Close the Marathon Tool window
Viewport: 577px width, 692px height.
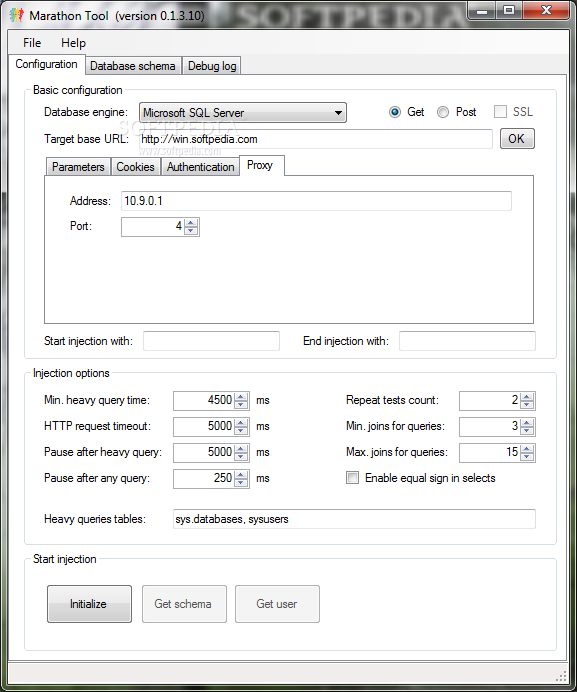pyautogui.click(x=546, y=11)
